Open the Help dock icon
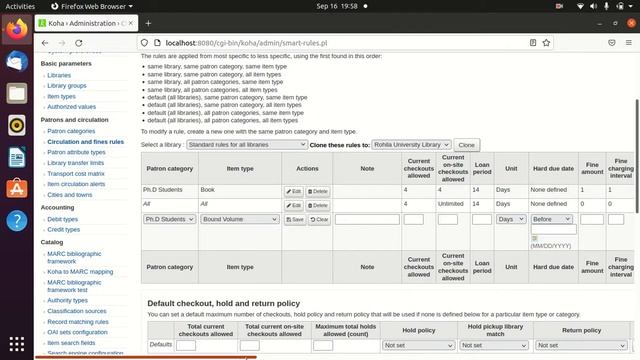 coord(17,220)
